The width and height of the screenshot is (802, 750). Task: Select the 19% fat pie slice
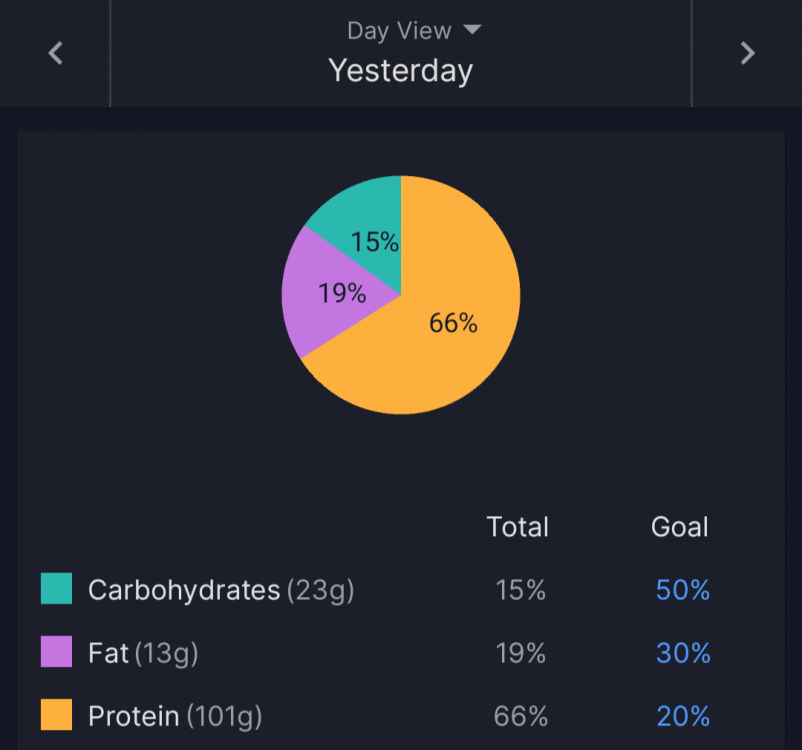[330, 293]
